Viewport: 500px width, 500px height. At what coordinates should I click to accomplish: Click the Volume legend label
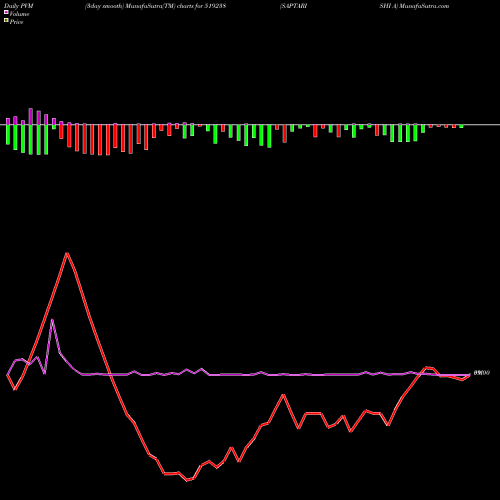point(19,14)
